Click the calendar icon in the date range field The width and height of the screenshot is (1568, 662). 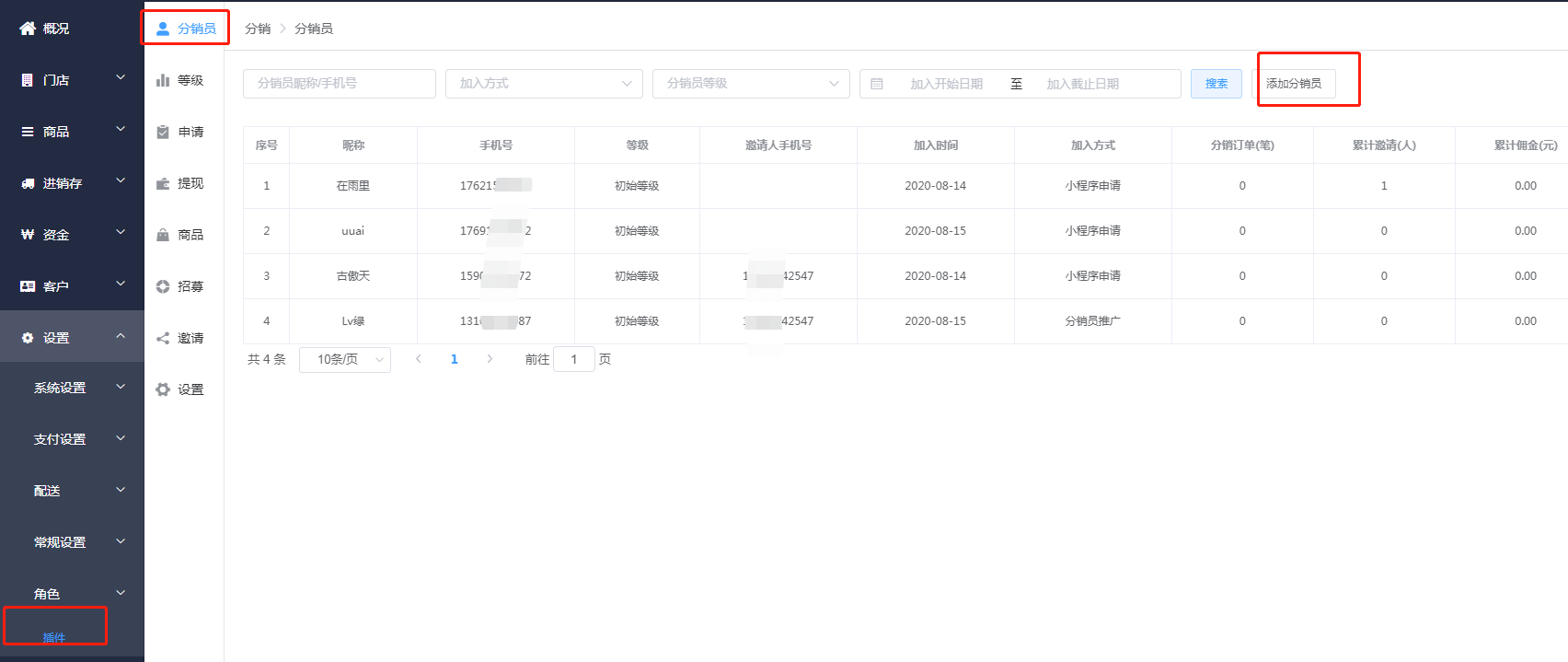[x=877, y=84]
